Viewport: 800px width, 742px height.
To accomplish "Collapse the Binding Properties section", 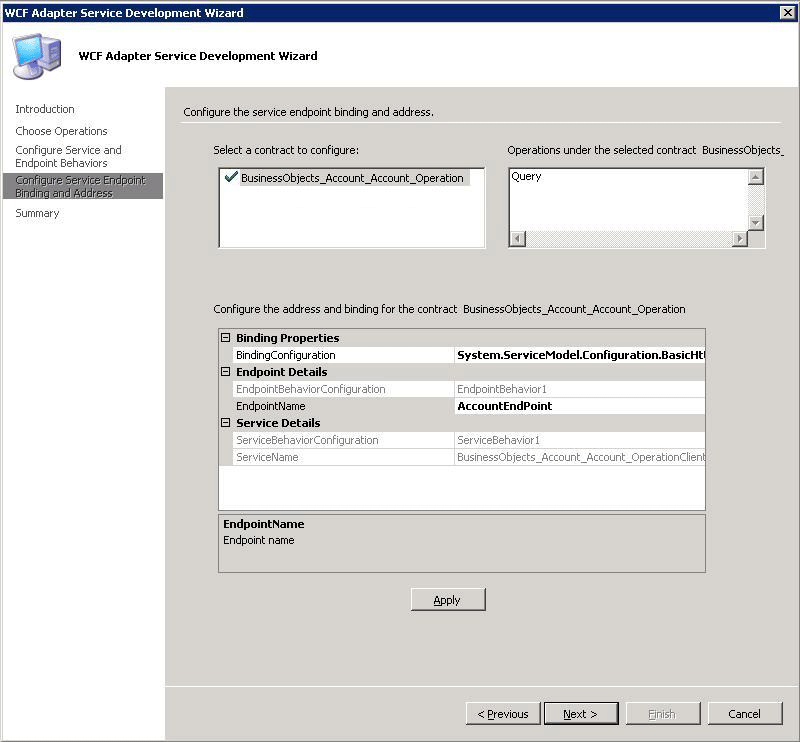I will (x=226, y=337).
